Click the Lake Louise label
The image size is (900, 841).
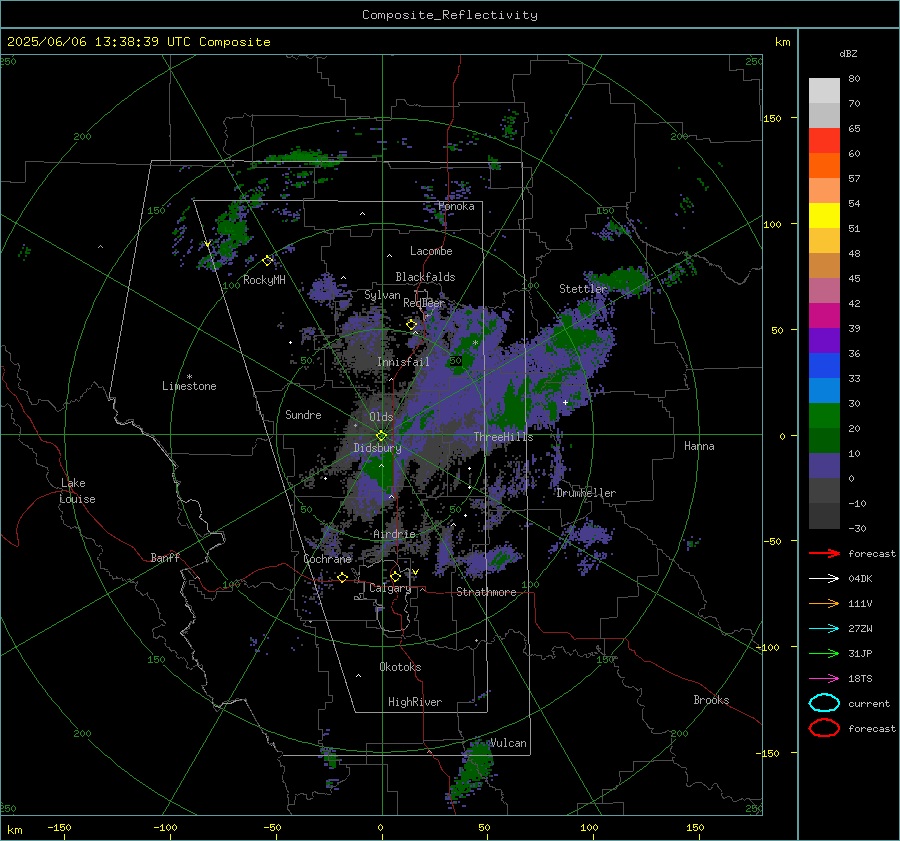[77, 491]
